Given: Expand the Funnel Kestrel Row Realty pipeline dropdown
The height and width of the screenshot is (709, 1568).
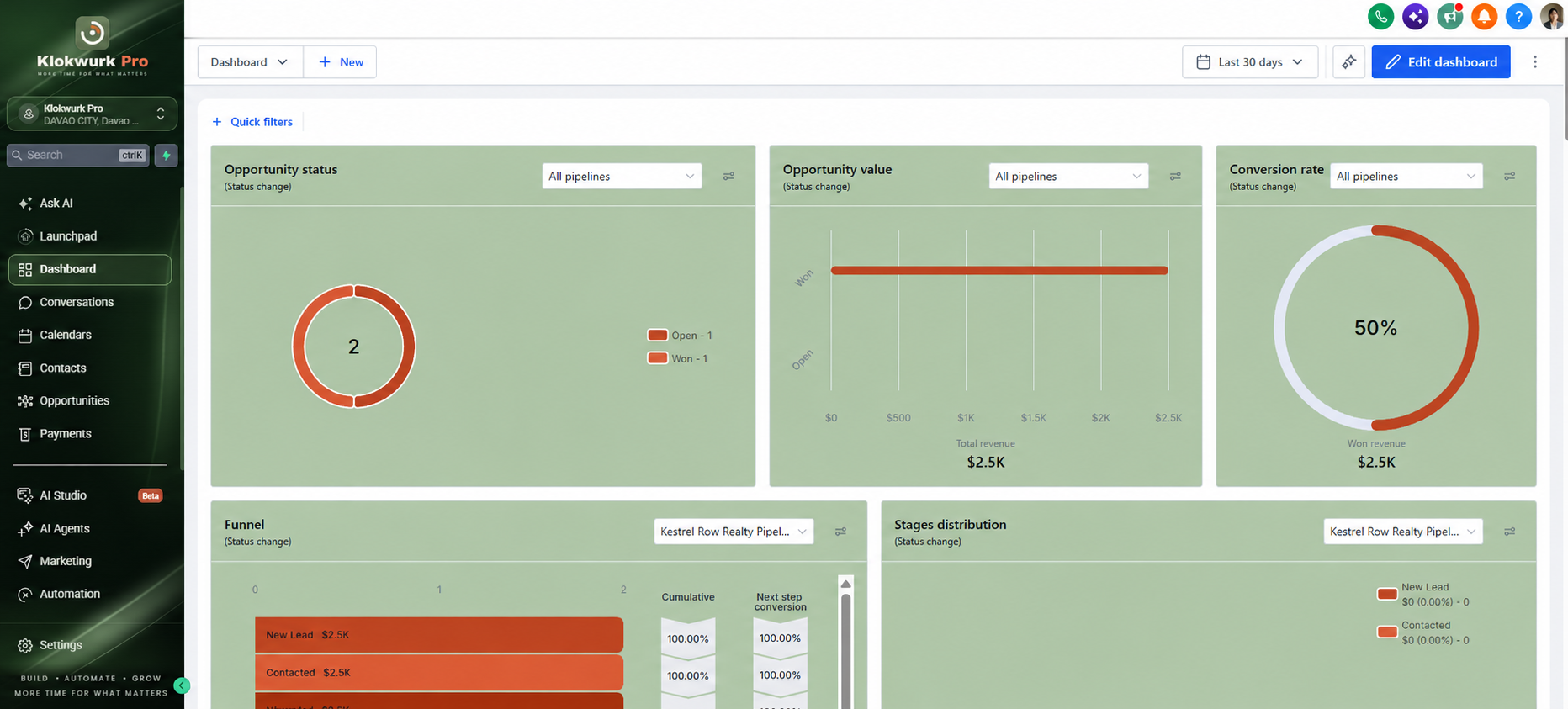Looking at the screenshot, I should pyautogui.click(x=734, y=532).
